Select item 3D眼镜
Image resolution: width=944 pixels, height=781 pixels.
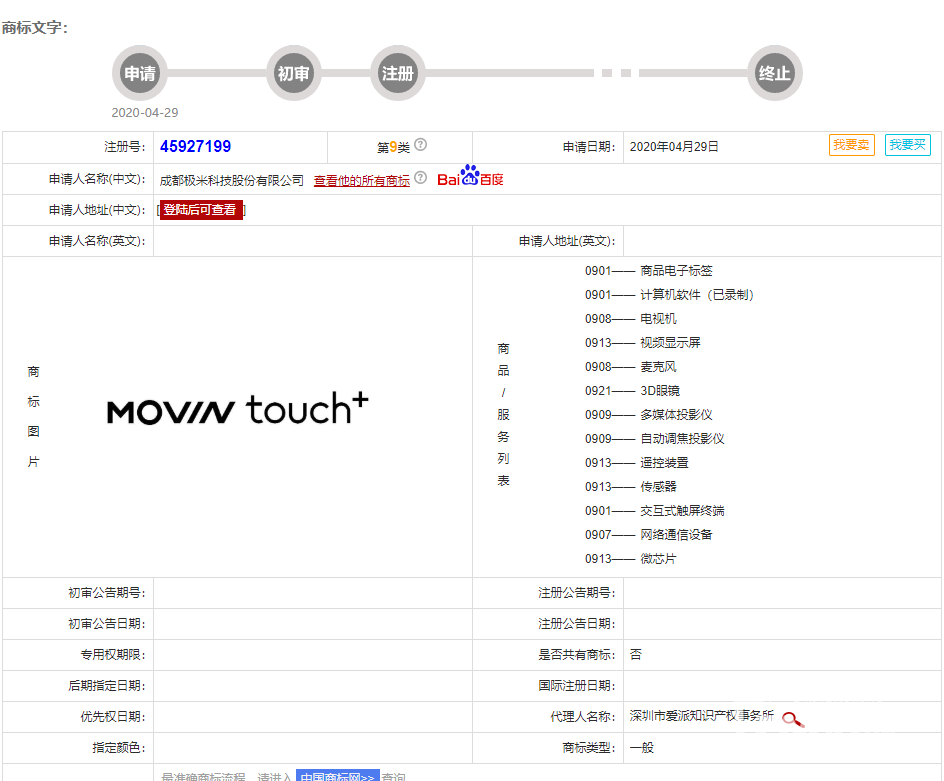(660, 391)
